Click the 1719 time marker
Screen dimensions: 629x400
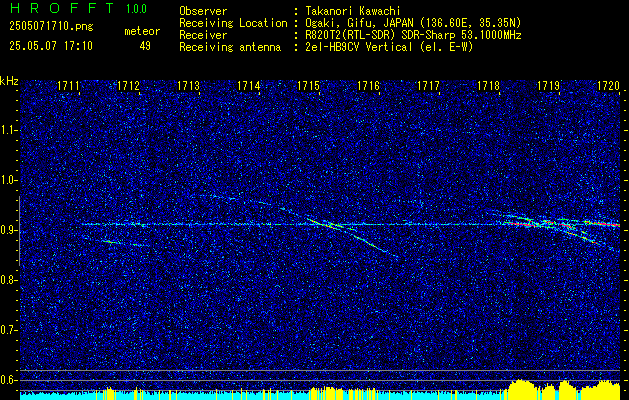548,85
